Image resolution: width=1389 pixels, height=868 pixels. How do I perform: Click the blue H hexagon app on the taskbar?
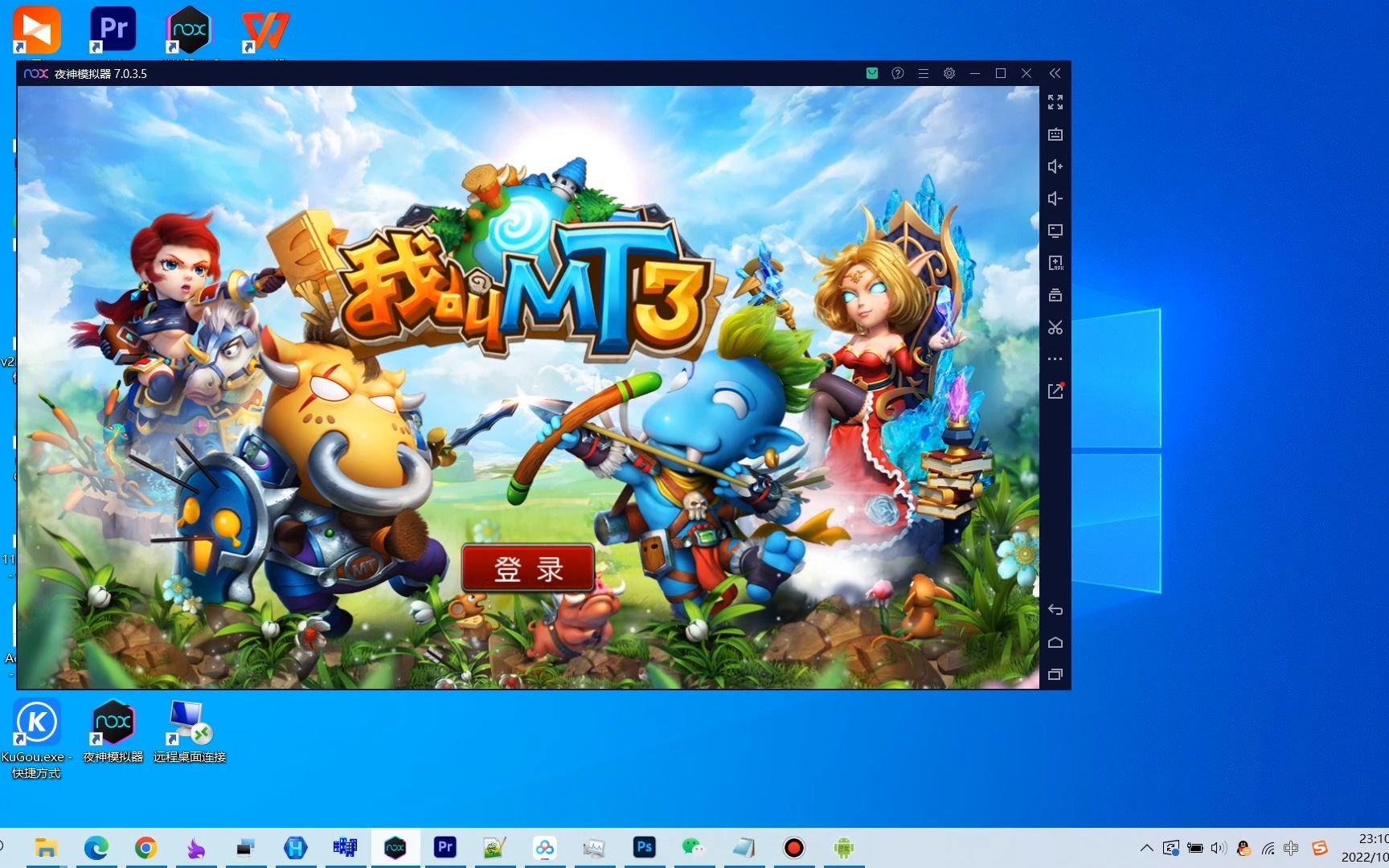[x=295, y=848]
